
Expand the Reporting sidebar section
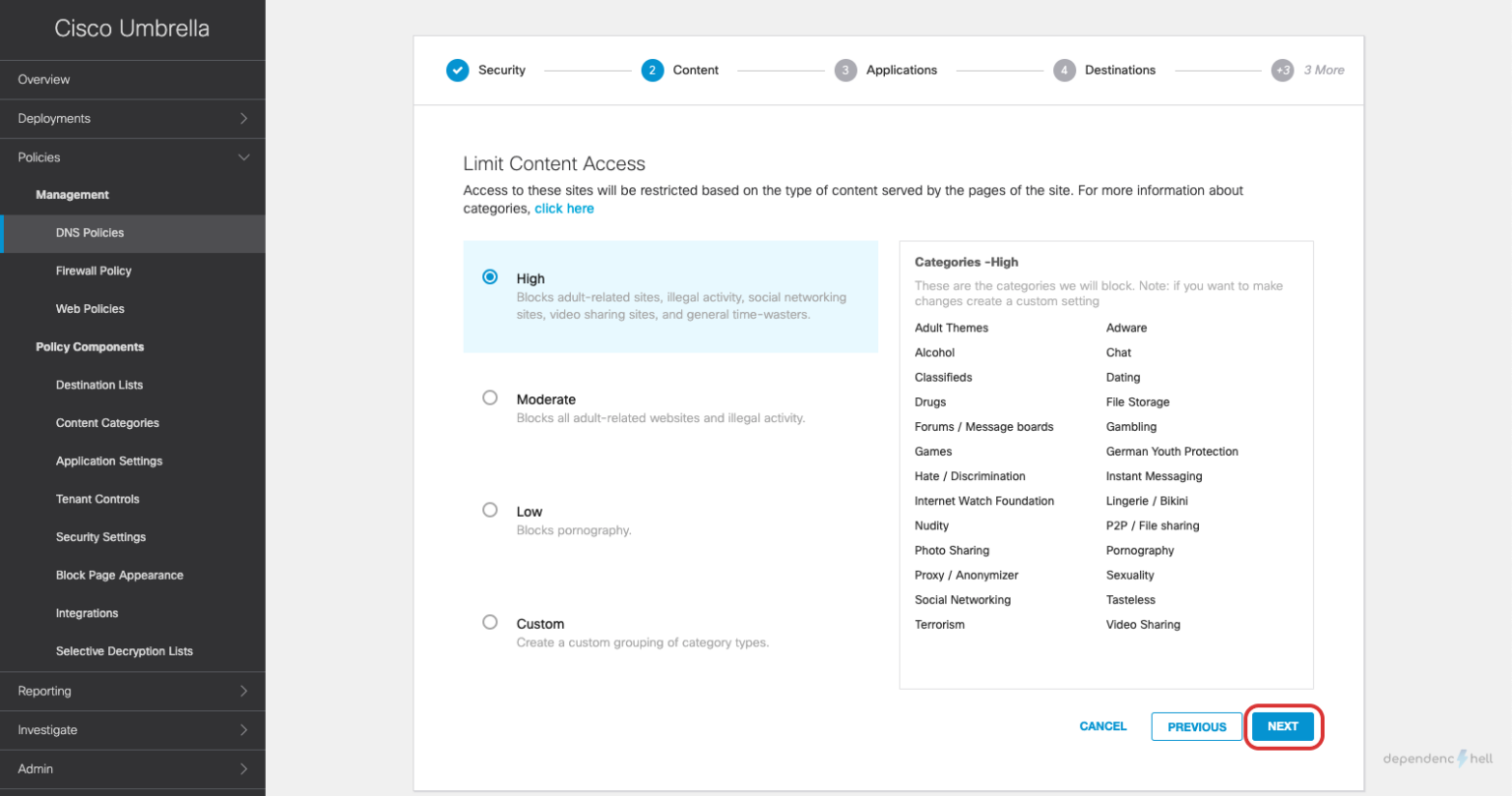(132, 691)
